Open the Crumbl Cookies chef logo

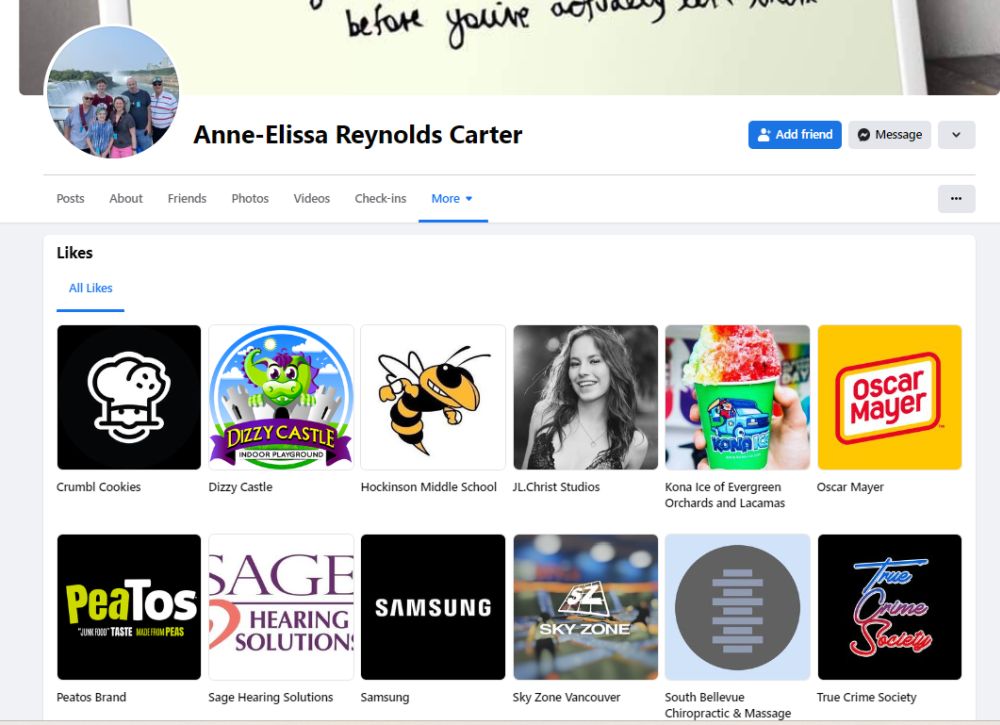click(x=129, y=397)
